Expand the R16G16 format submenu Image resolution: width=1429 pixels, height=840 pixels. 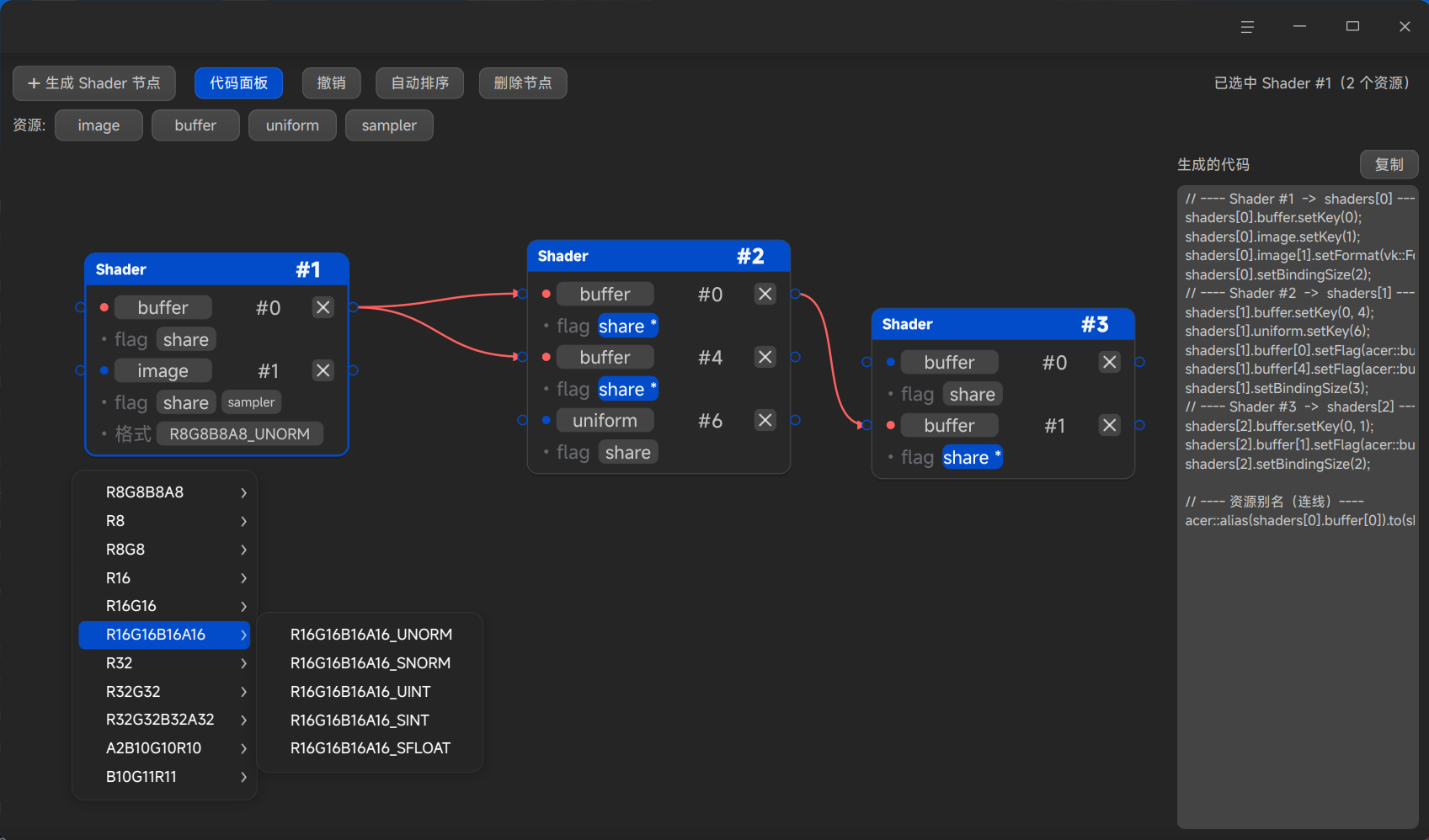[165, 606]
